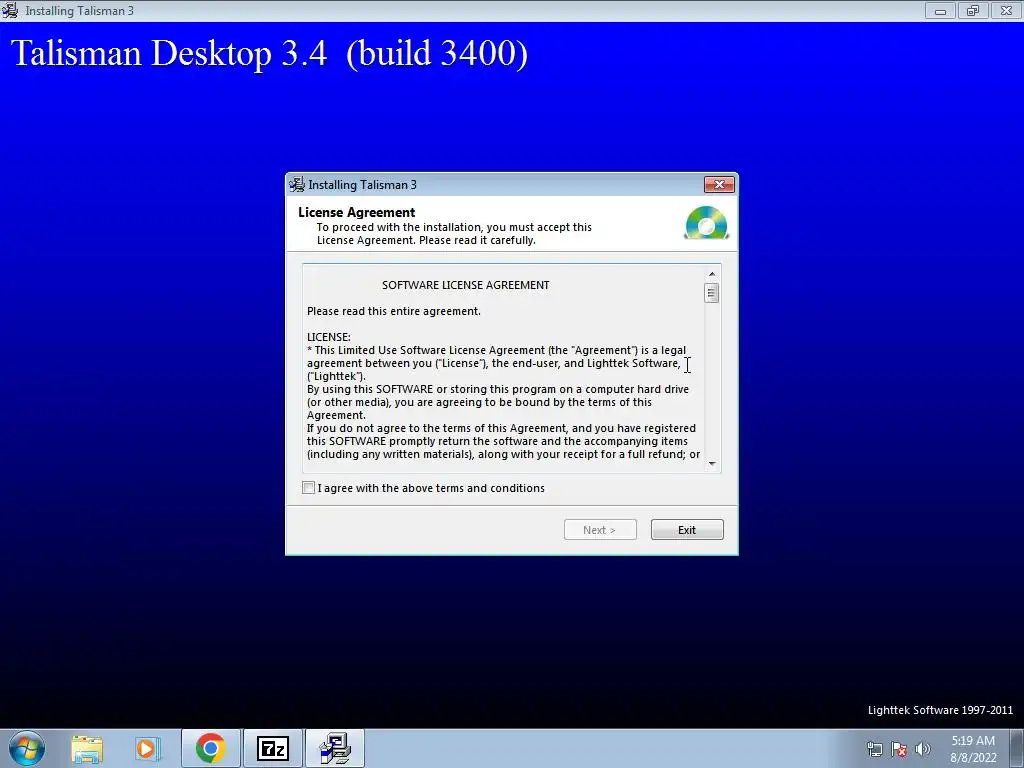Viewport: 1024px width, 768px height.
Task: Click the license agreement scrollbar thumb
Action: [712, 293]
